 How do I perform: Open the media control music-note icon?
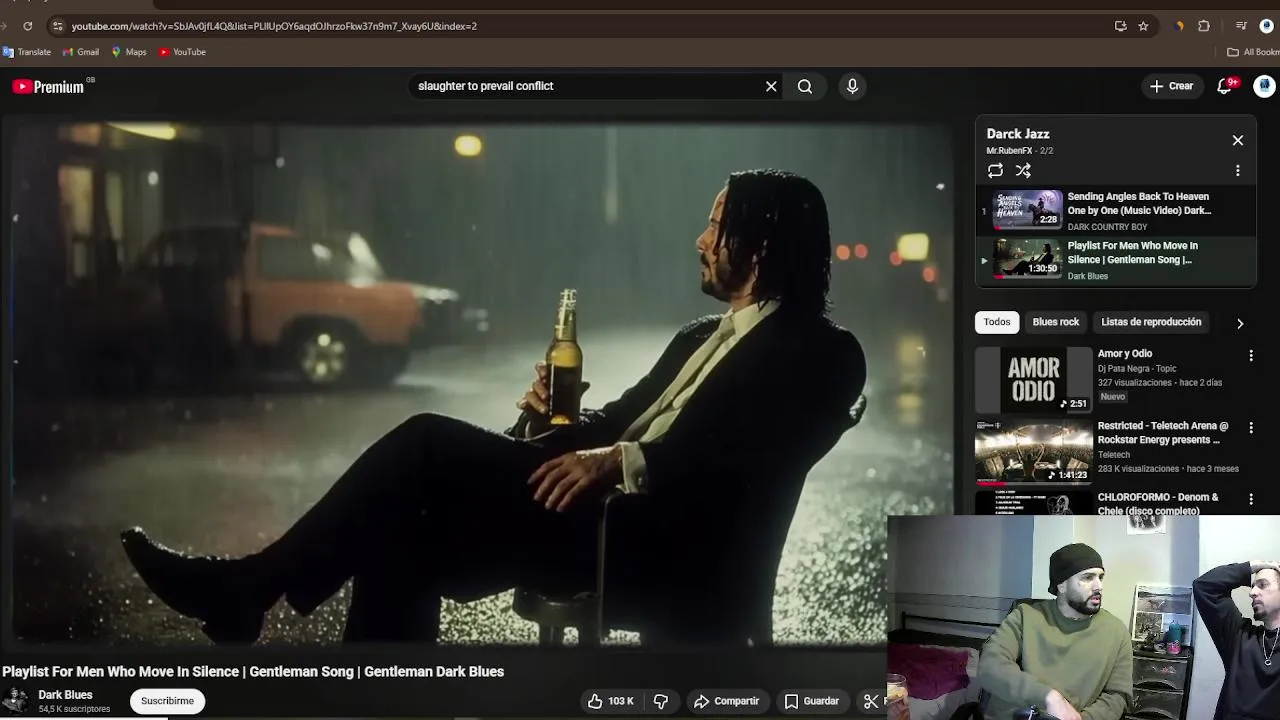point(1241,26)
